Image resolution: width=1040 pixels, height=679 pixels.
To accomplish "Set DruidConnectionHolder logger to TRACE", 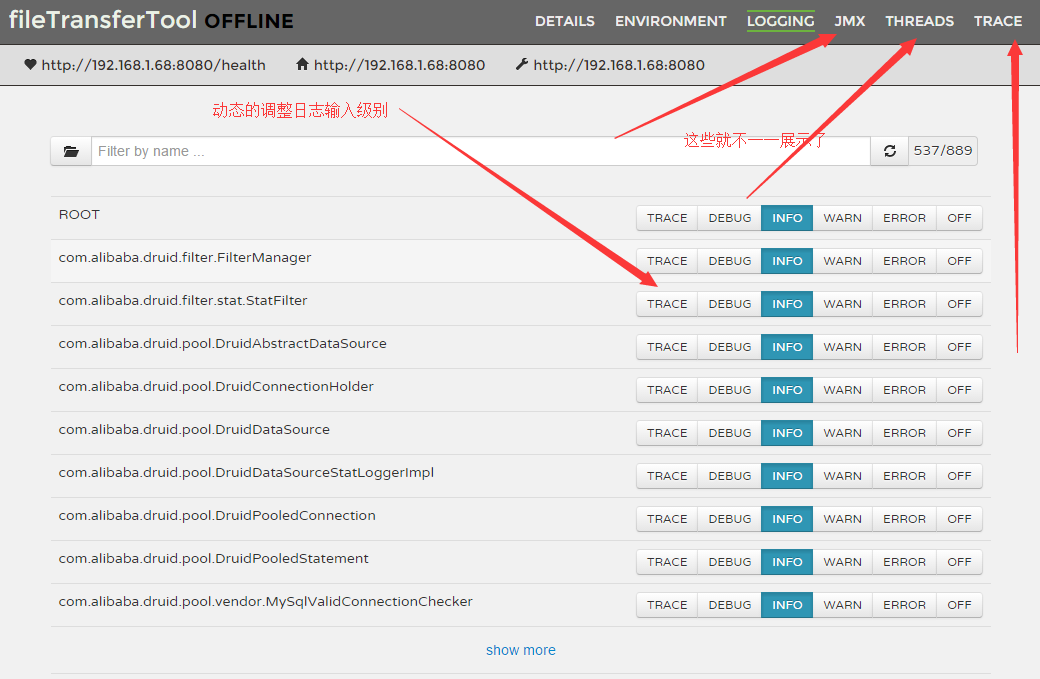I will point(667,390).
